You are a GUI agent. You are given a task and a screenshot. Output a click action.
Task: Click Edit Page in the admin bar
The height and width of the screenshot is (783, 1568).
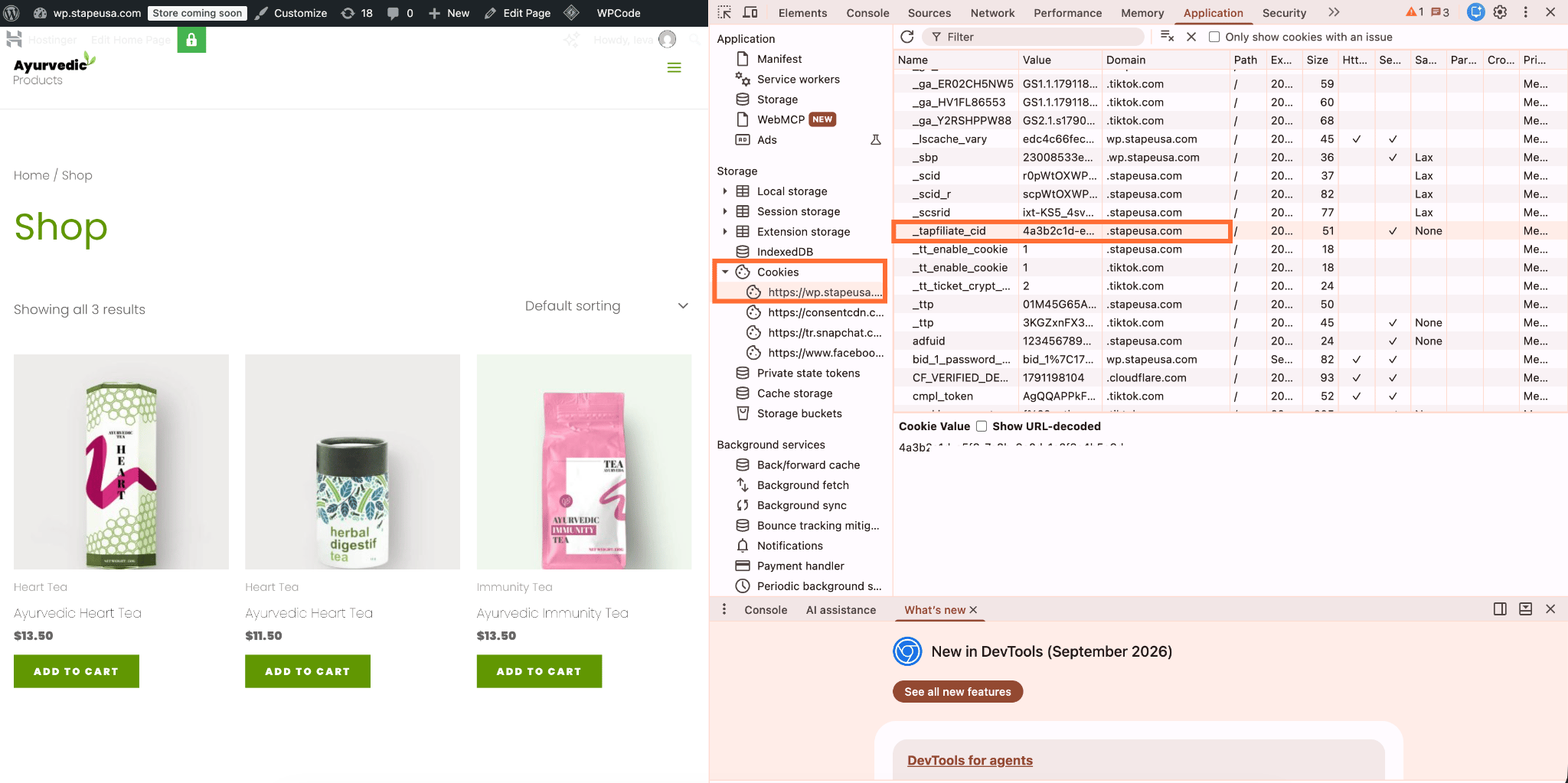pyautogui.click(x=518, y=13)
